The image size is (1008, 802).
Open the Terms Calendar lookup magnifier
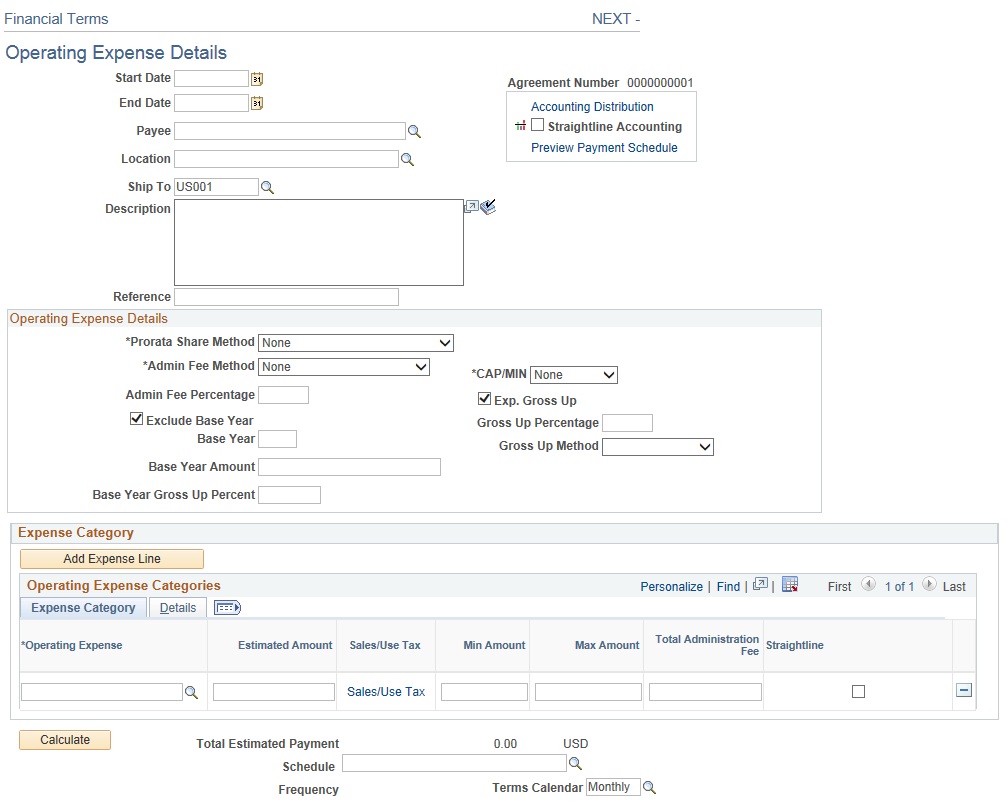650,786
